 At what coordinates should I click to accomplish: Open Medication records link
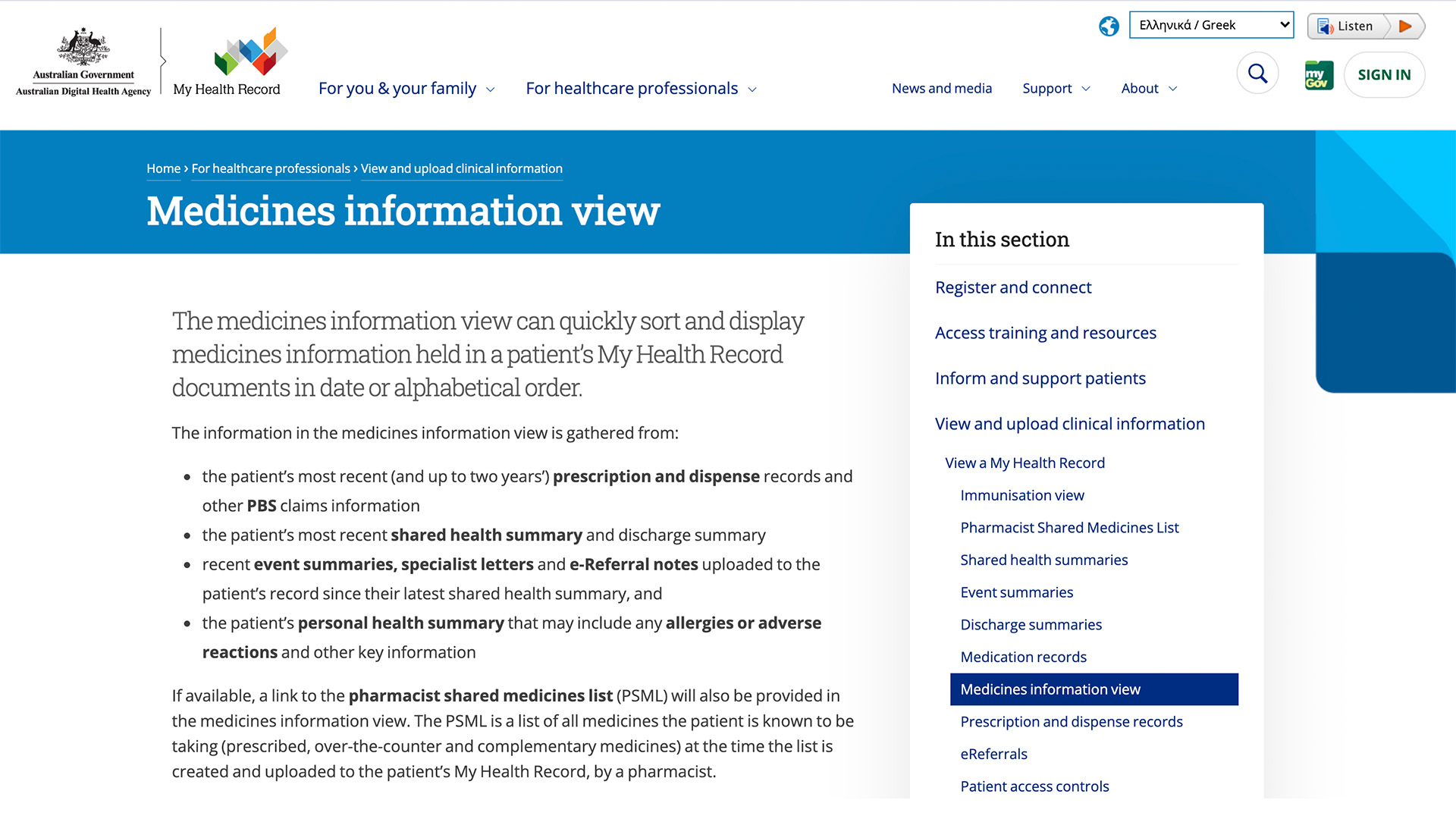click(1023, 657)
